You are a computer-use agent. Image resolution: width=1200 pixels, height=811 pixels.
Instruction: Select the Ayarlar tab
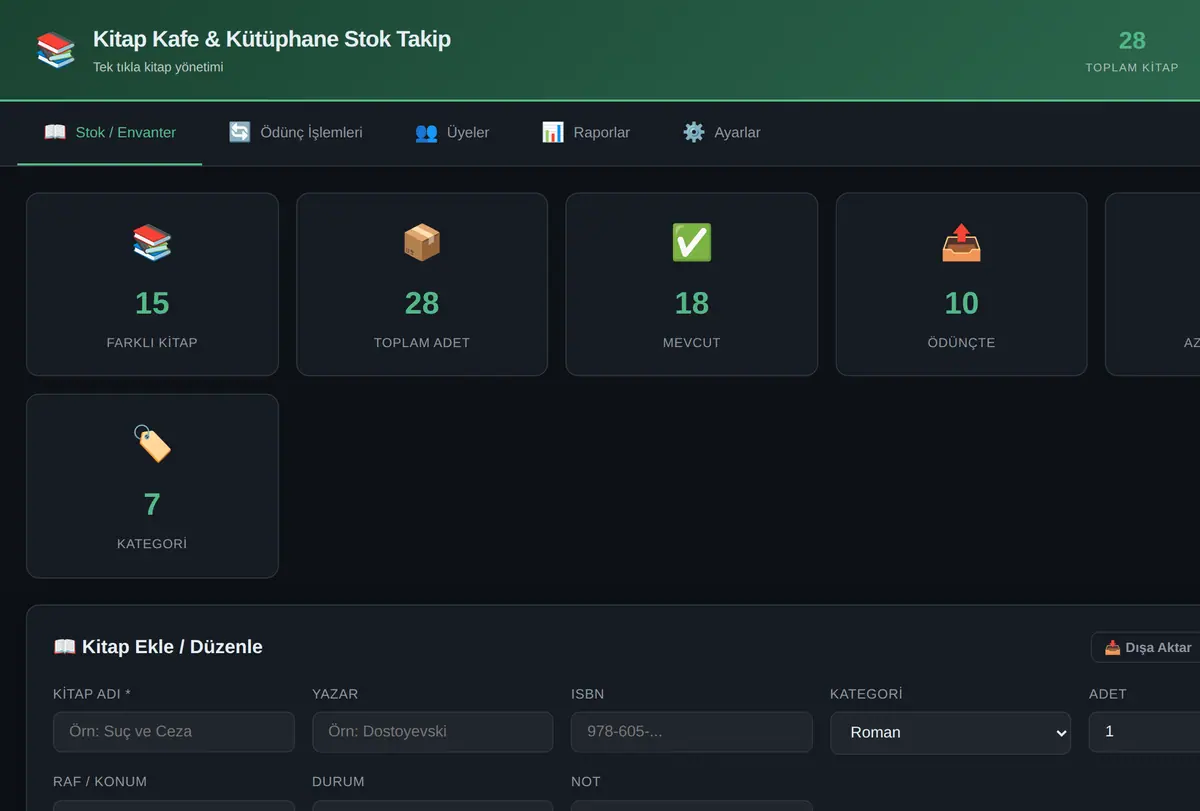[722, 132]
